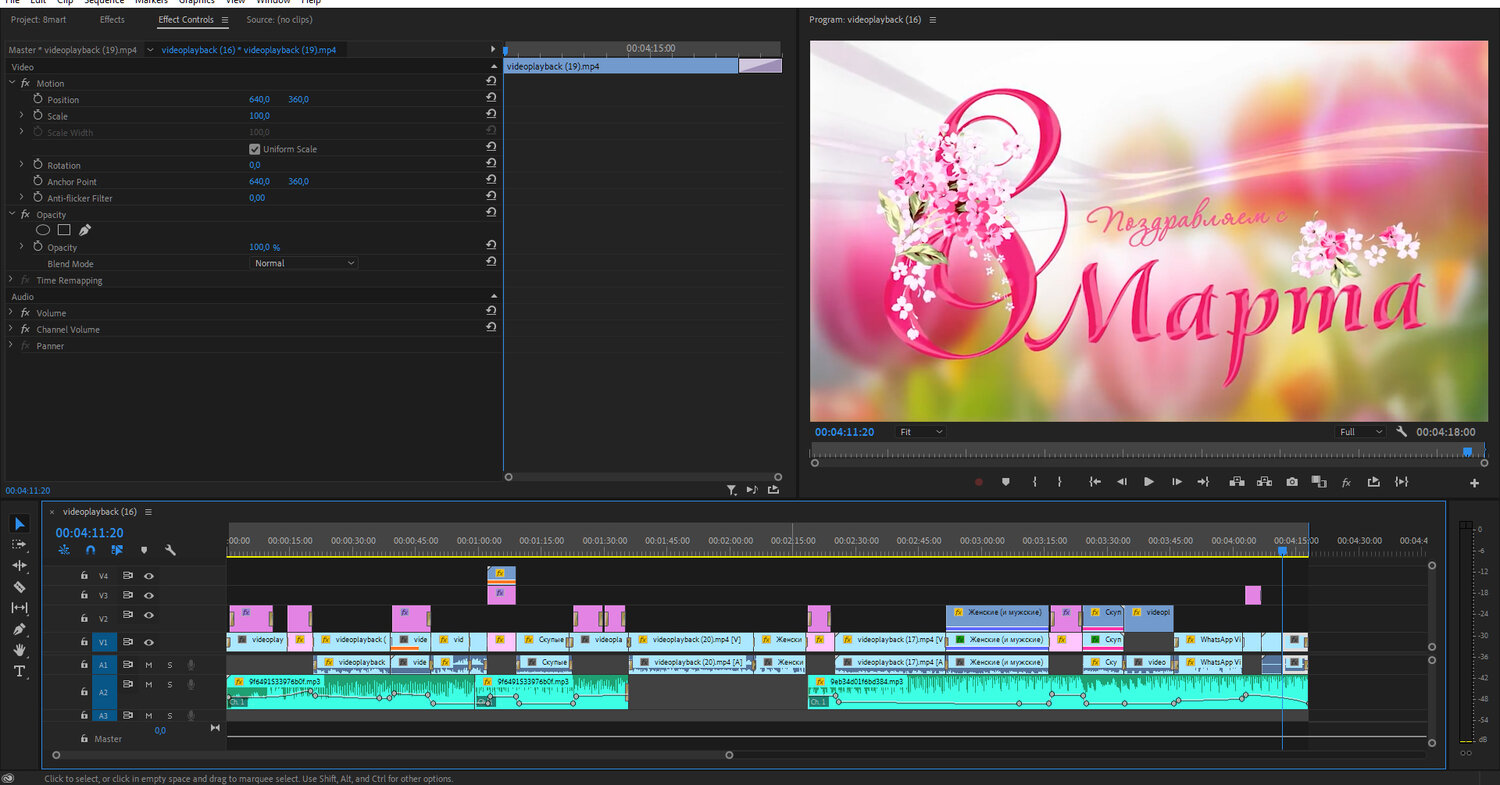
Task: Toggle Linked Selection in timeline
Action: pos(116,550)
